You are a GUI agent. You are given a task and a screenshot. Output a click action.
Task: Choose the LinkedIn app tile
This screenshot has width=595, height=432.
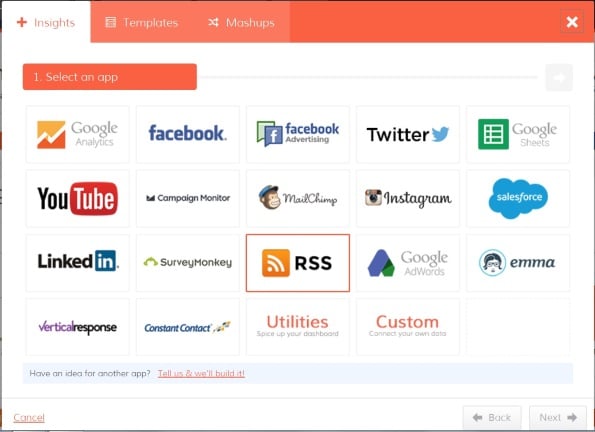tap(77, 263)
